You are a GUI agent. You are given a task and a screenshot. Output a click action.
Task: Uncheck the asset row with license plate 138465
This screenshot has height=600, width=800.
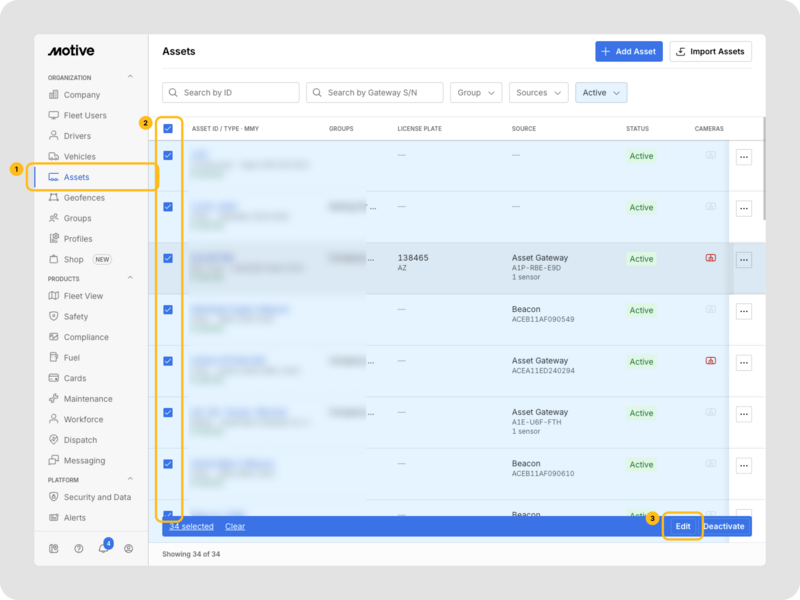pos(168,258)
